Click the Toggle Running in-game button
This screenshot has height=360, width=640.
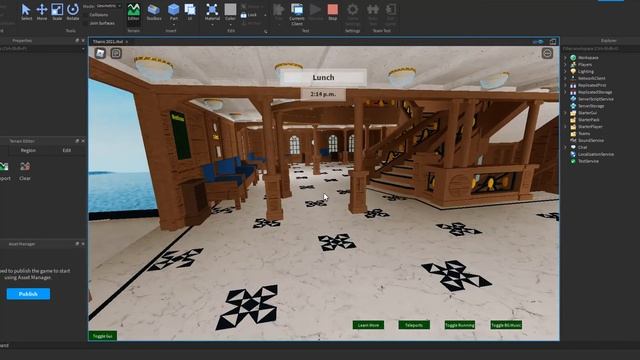coord(460,325)
